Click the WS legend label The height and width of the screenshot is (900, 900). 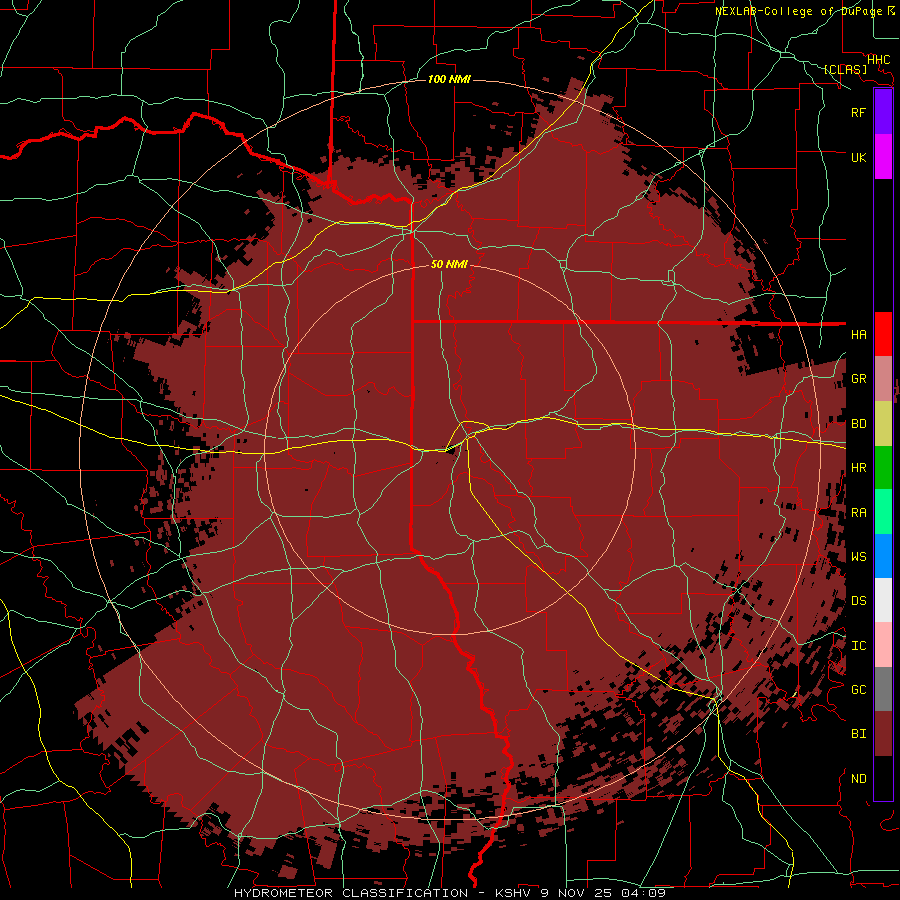(859, 557)
